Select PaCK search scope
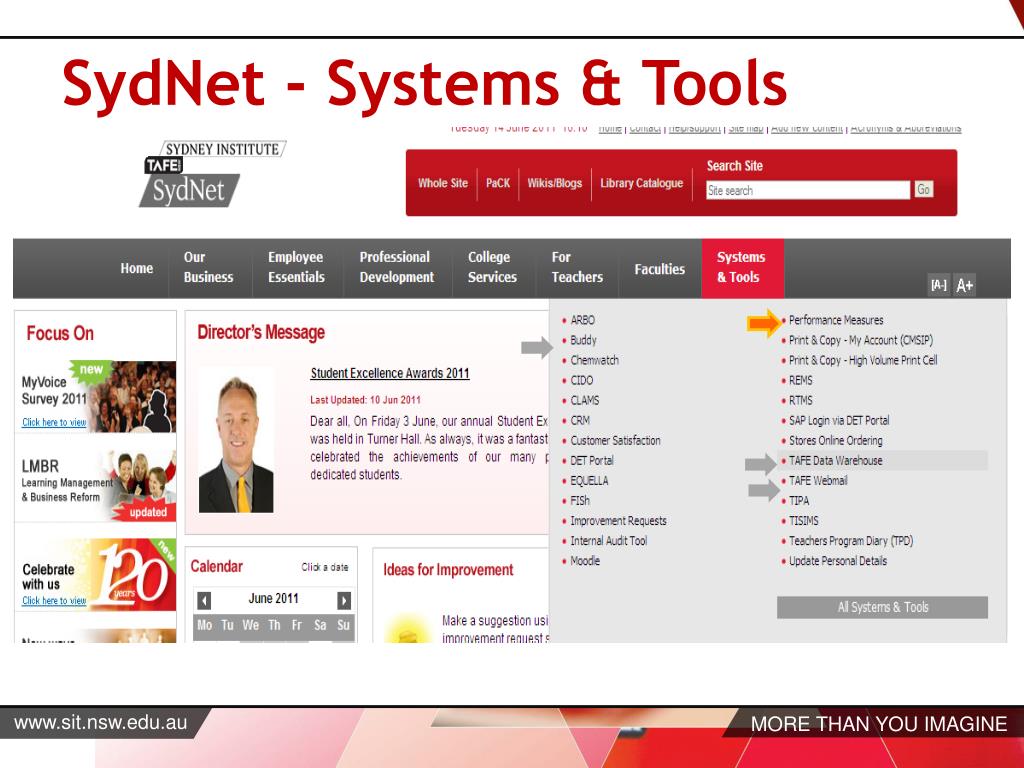 click(498, 184)
